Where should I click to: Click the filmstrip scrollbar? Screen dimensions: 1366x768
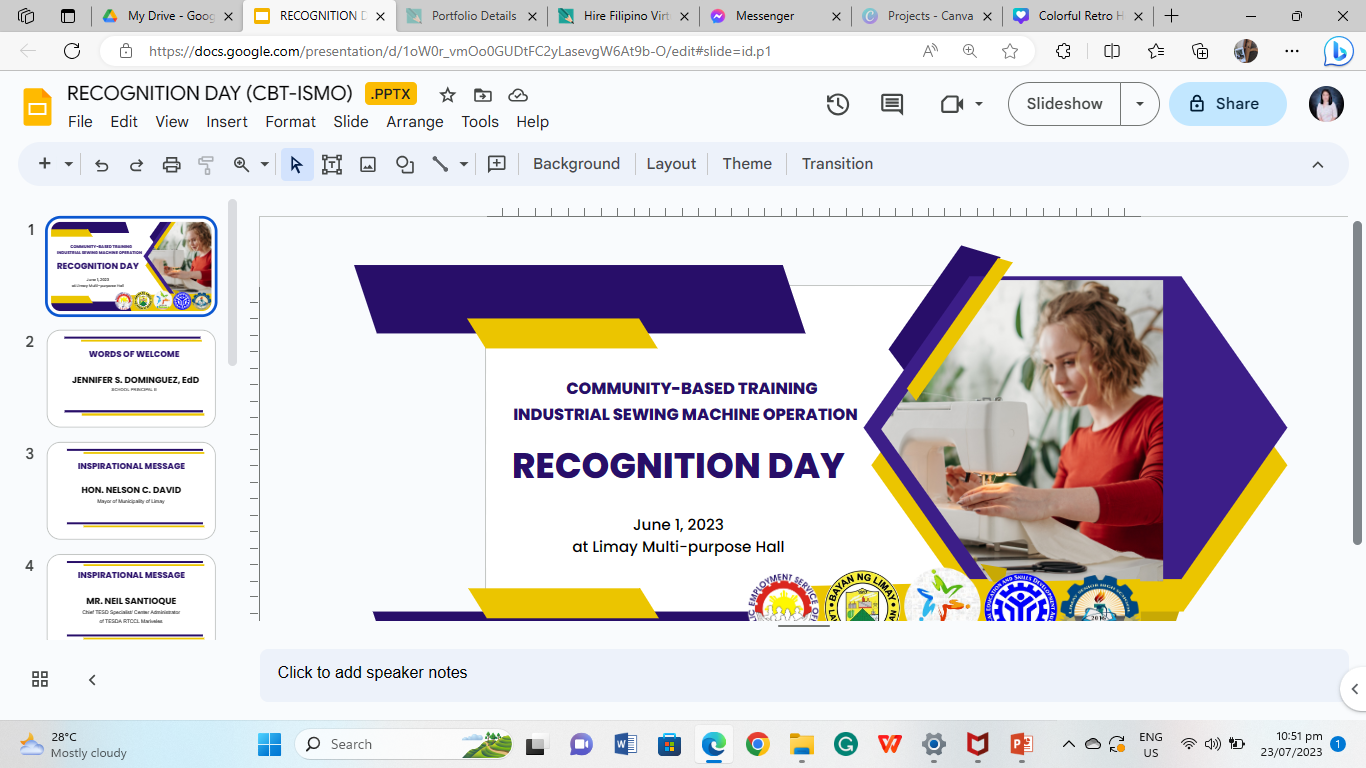point(233,282)
